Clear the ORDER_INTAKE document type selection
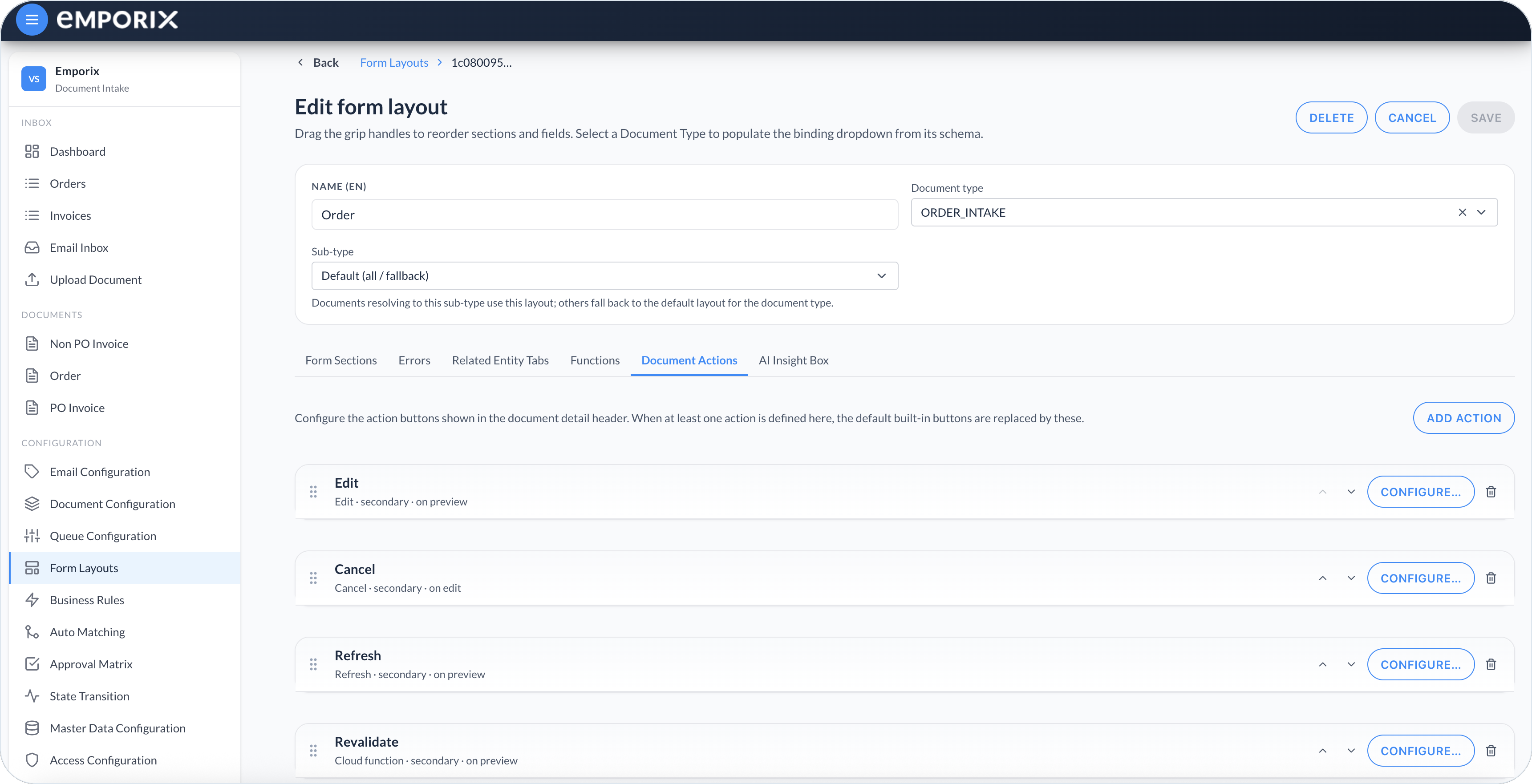This screenshot has width=1532, height=784. tap(1463, 212)
